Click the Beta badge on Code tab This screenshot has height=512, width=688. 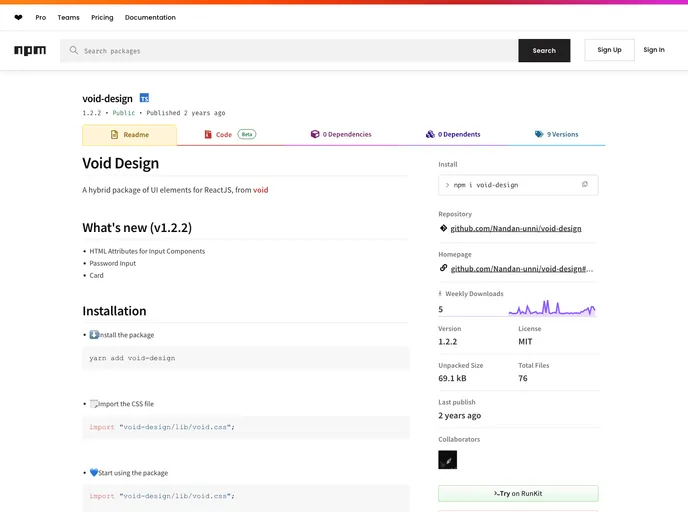pos(247,134)
